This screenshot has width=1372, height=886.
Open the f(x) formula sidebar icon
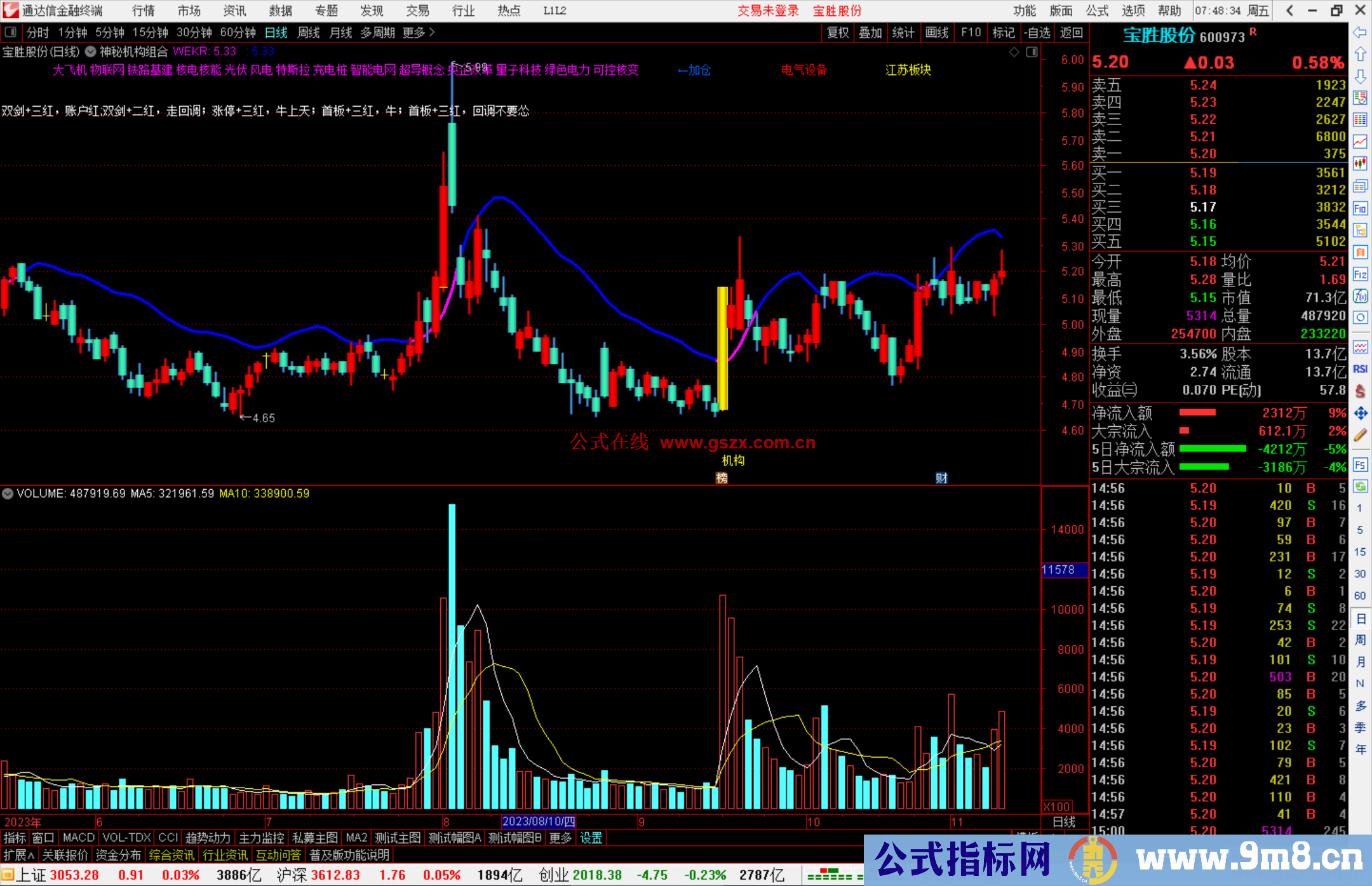tap(1360, 296)
